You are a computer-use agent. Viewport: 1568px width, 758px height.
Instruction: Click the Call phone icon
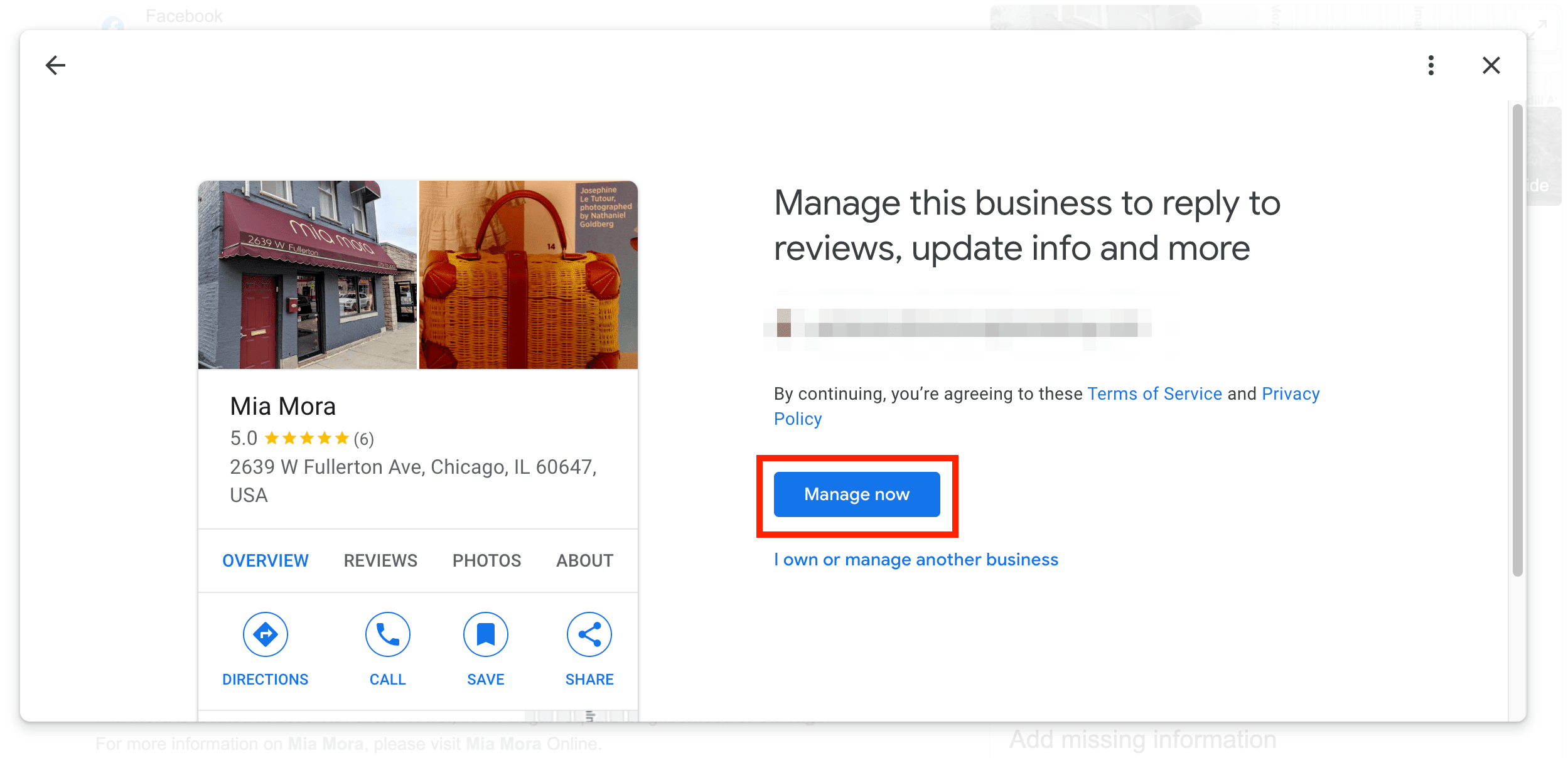(388, 634)
